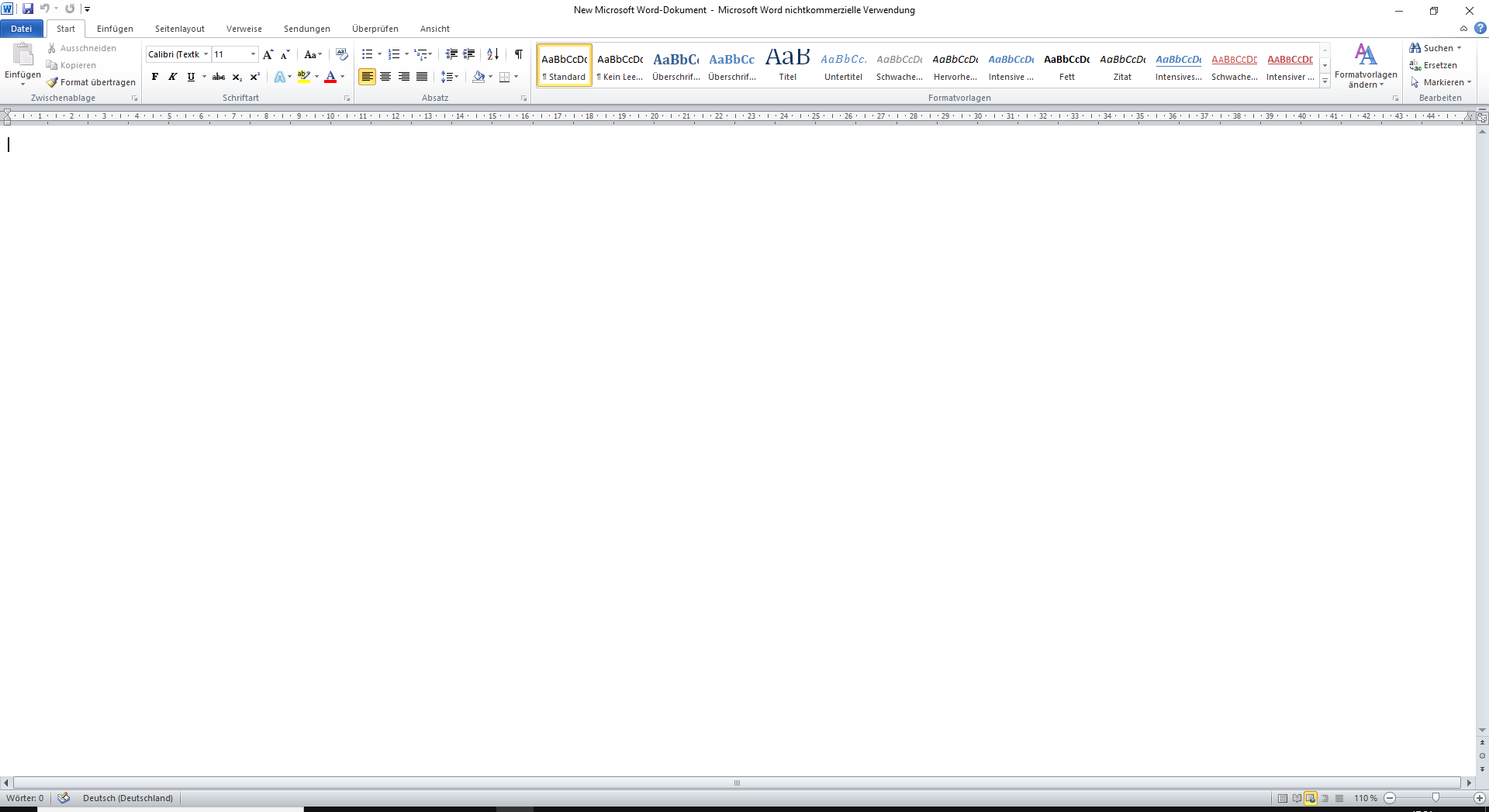Click the increase indent icon
This screenshot has width=1489, height=812.
[x=469, y=54]
